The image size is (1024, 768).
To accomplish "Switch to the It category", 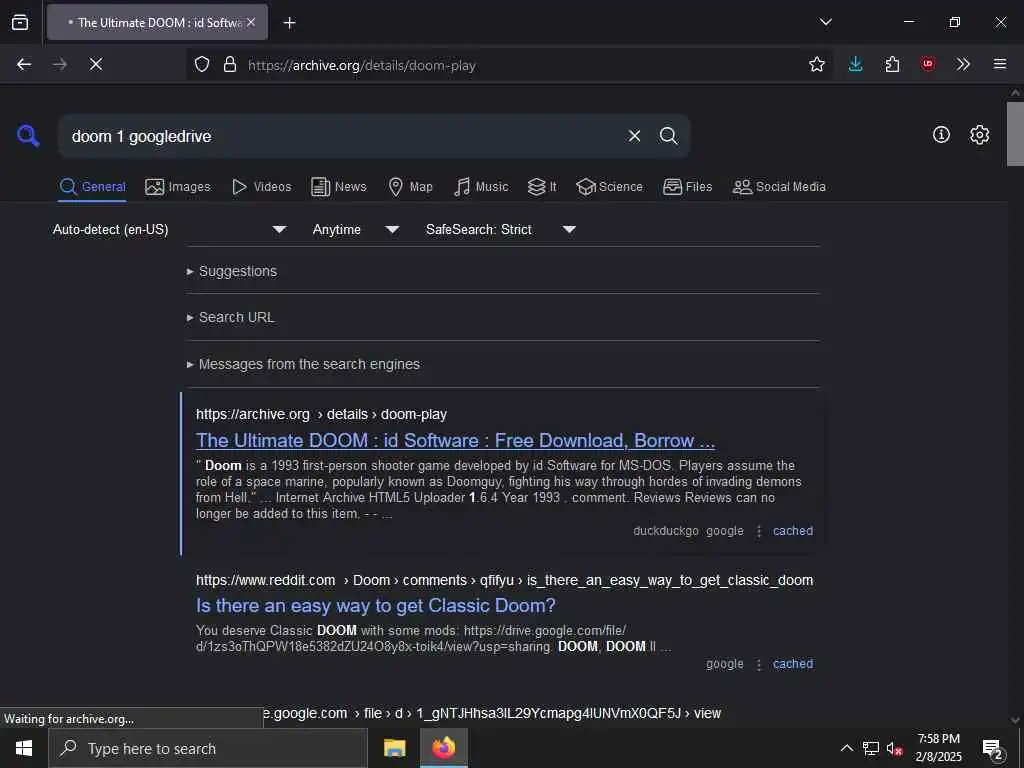I will click(542, 187).
